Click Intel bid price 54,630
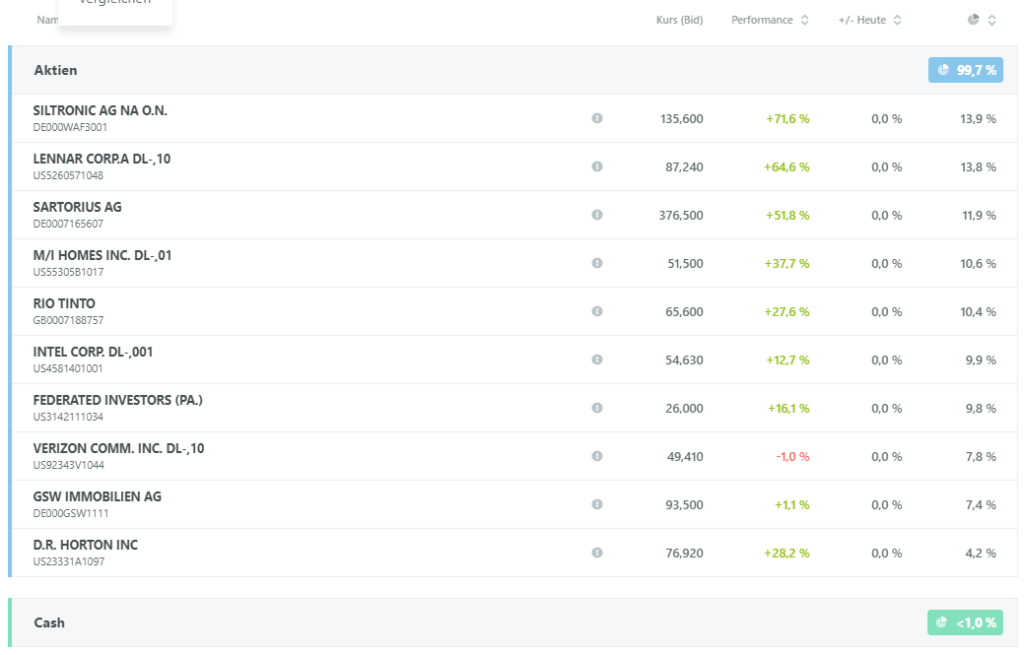 [x=684, y=360]
